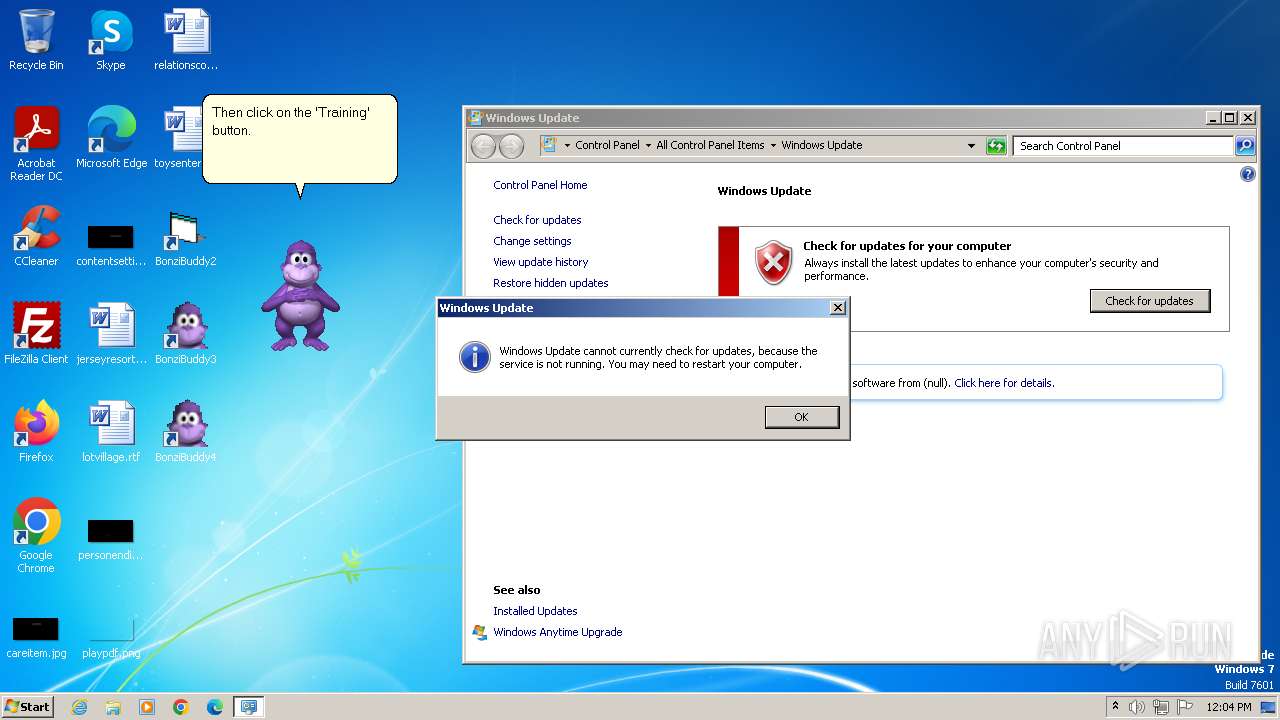Image resolution: width=1280 pixels, height=720 pixels.
Task: Open Internet Explorer from the taskbar
Action: pos(79,707)
